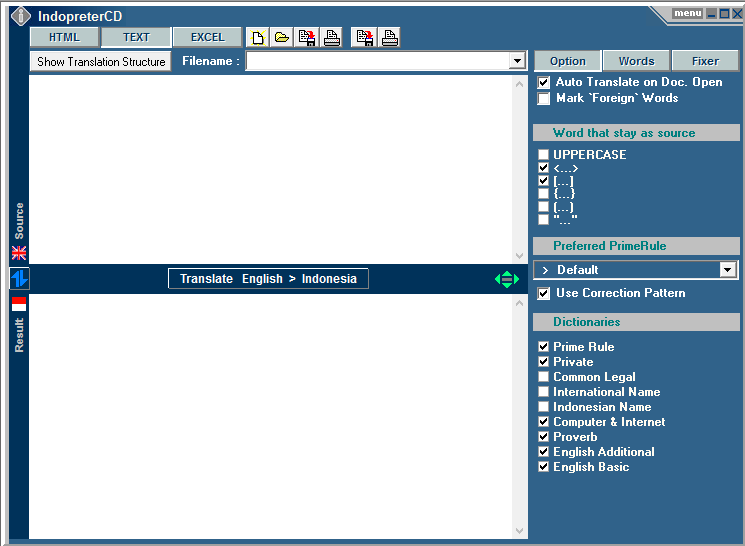Switch to TEXT mode tab
This screenshot has width=745, height=546.
pos(136,37)
